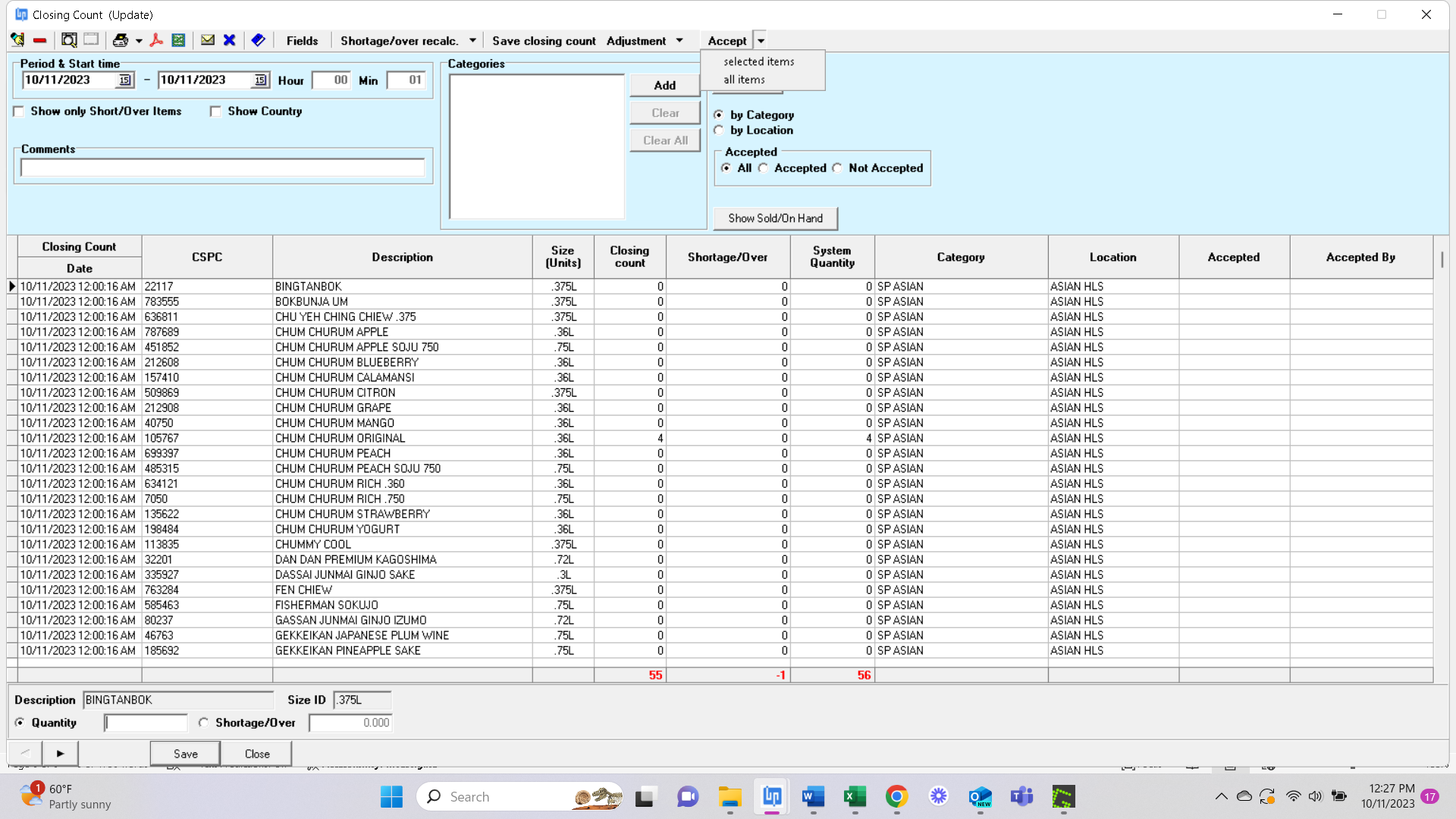Select the Accepted filter radio button
Screen dimensions: 1456x819
point(763,168)
